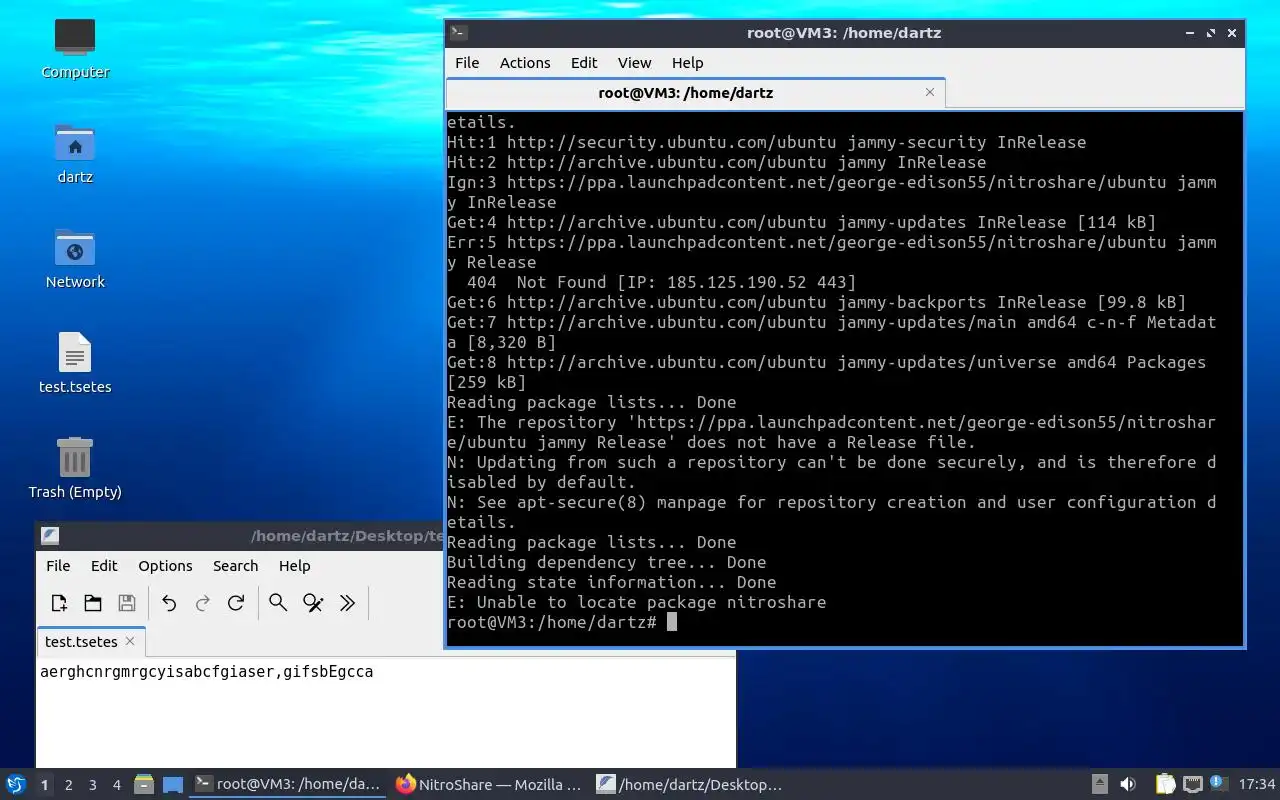
Task: Activate the /home/dartz/Desktop FeatherPad taskbar button
Action: click(690, 785)
